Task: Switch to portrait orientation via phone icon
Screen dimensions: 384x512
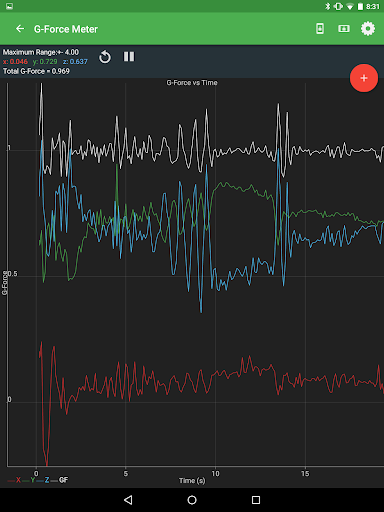Action: [x=320, y=29]
